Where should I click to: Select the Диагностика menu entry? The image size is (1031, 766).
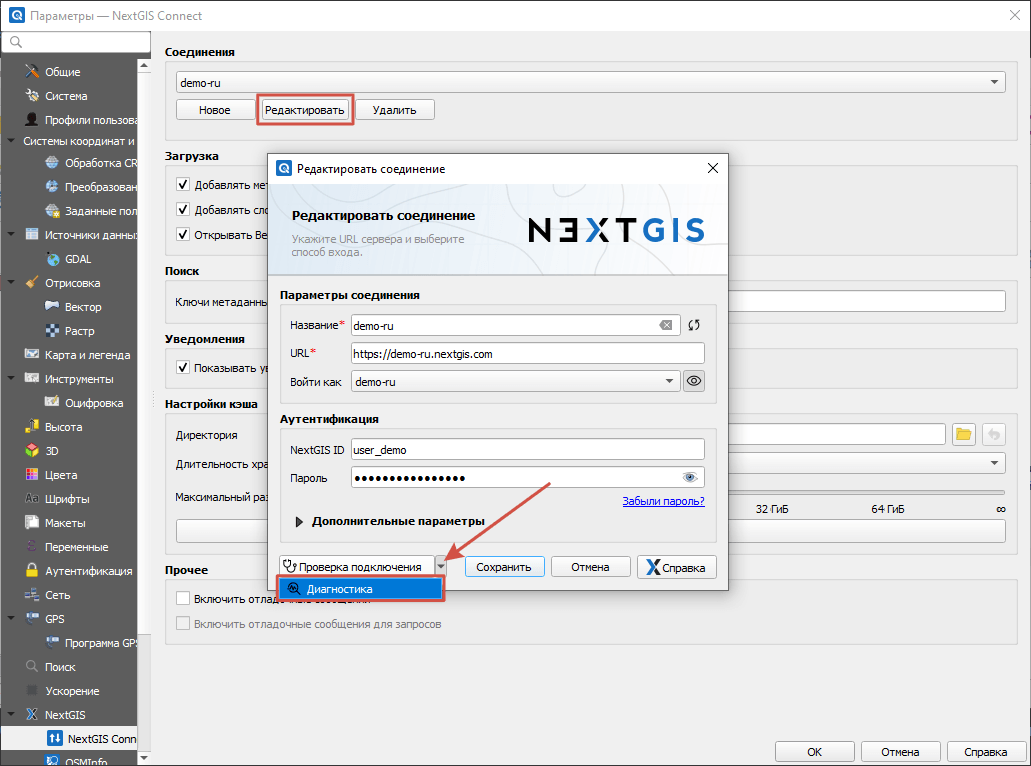click(360, 589)
